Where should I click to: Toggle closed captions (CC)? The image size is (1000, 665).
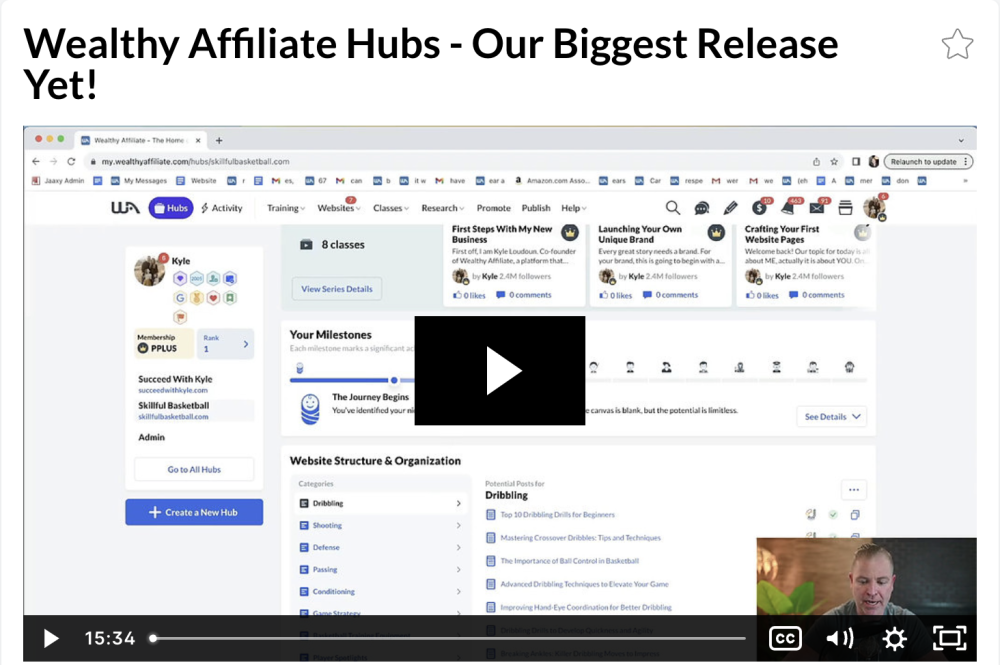[x=785, y=638]
